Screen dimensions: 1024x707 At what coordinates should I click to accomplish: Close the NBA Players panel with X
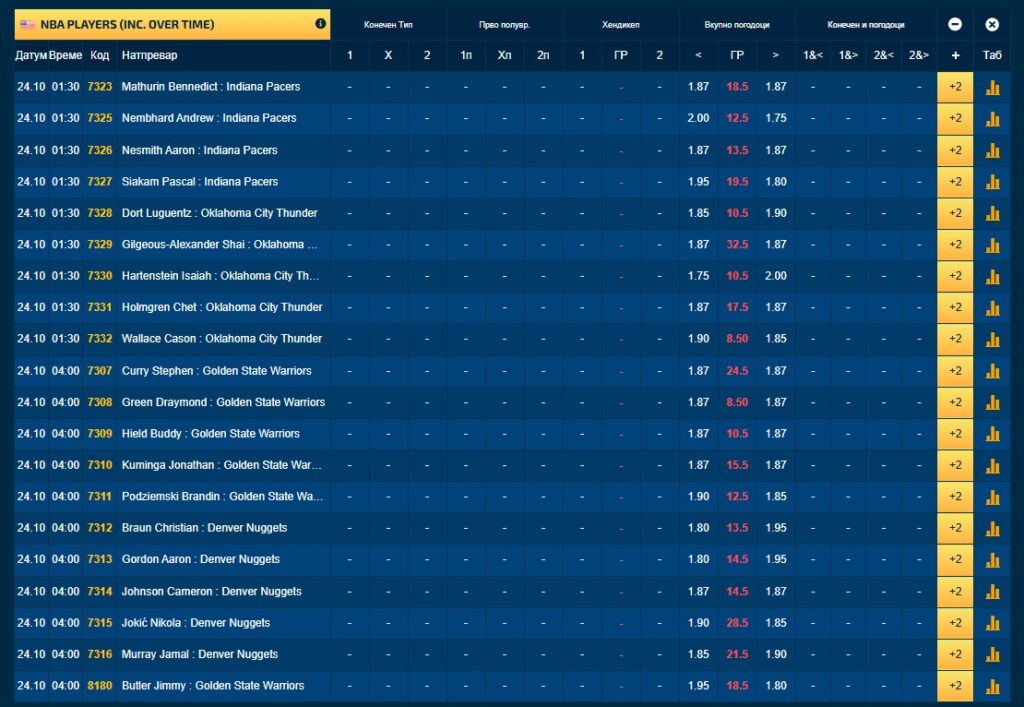pyautogui.click(x=992, y=24)
